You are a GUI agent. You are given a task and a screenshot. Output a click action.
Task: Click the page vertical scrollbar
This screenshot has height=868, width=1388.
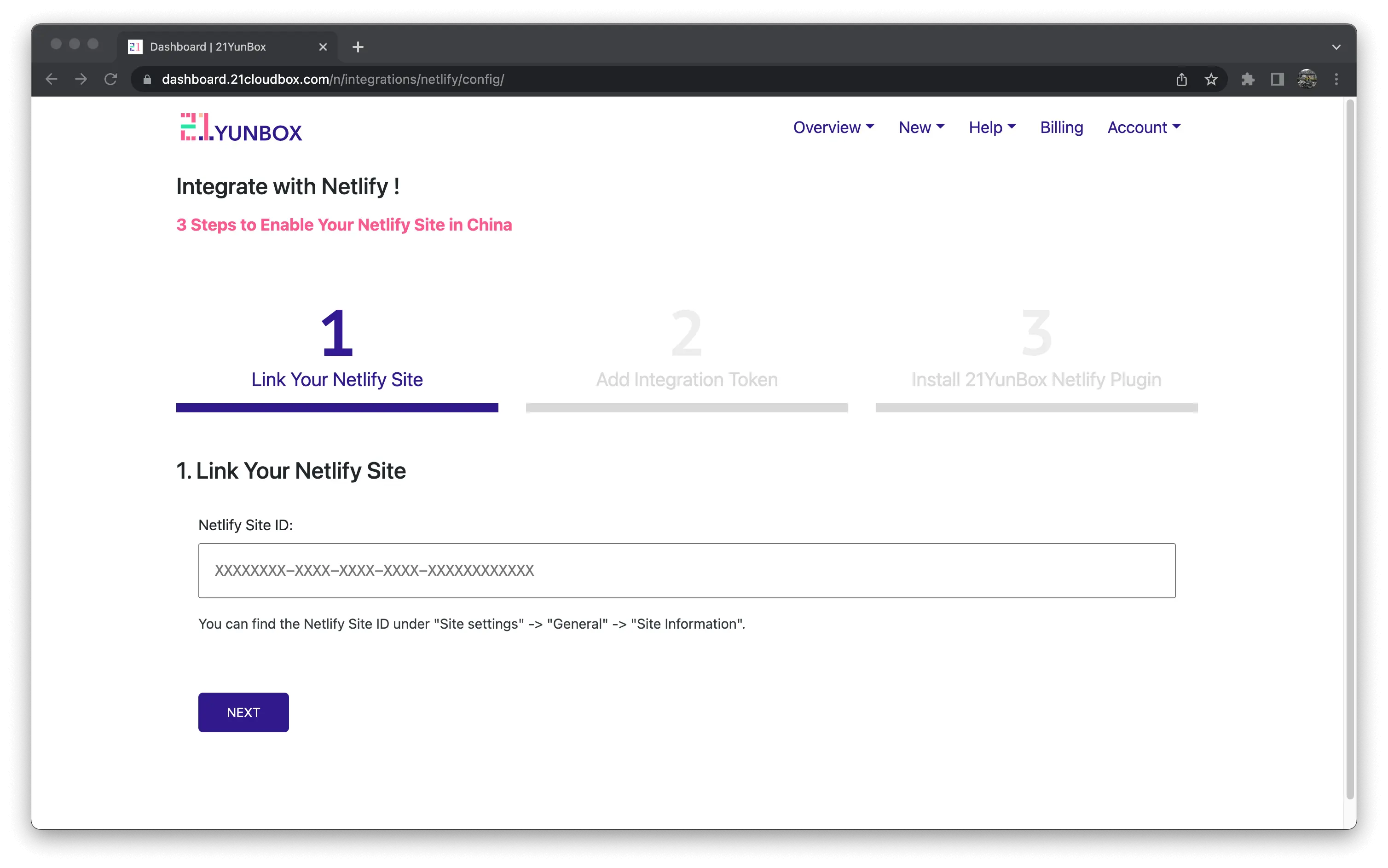pos(1349,448)
